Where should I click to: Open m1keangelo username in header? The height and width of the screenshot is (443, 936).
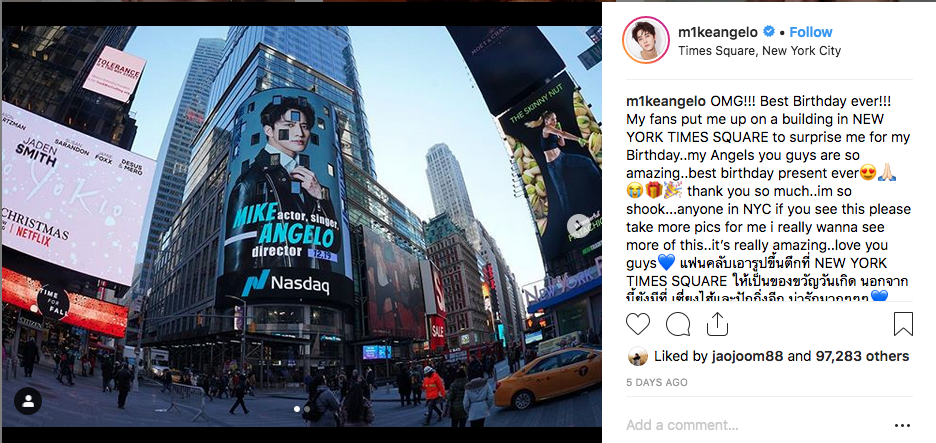coord(718,32)
